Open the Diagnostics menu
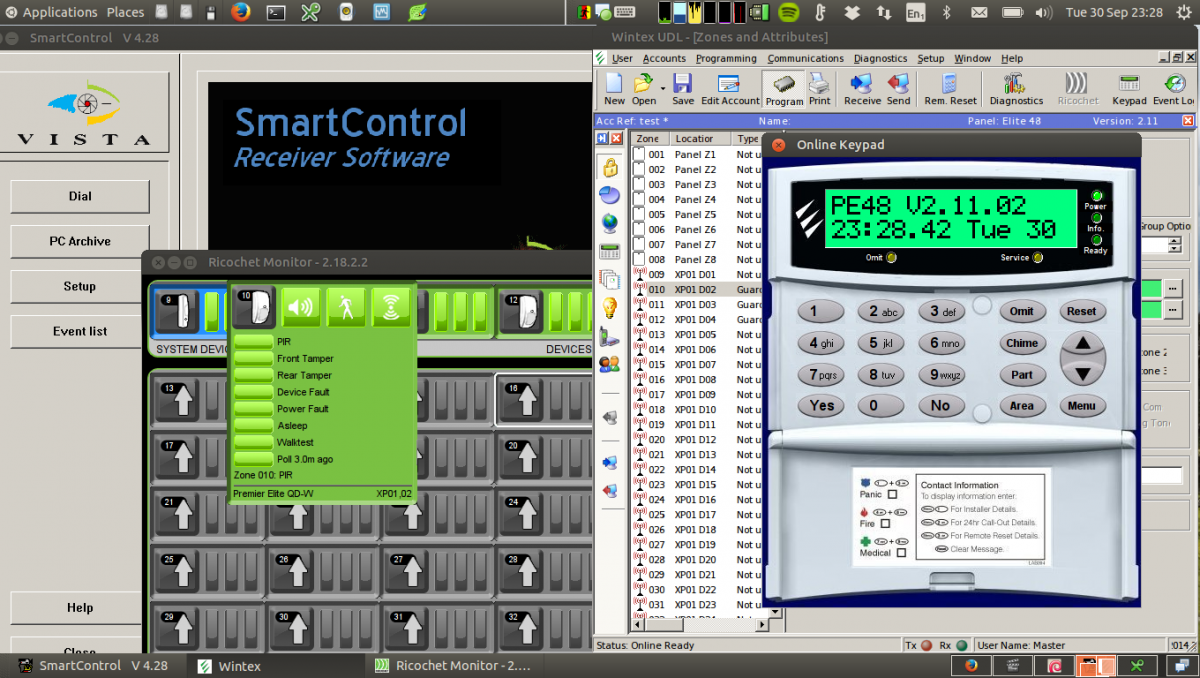 (x=880, y=58)
